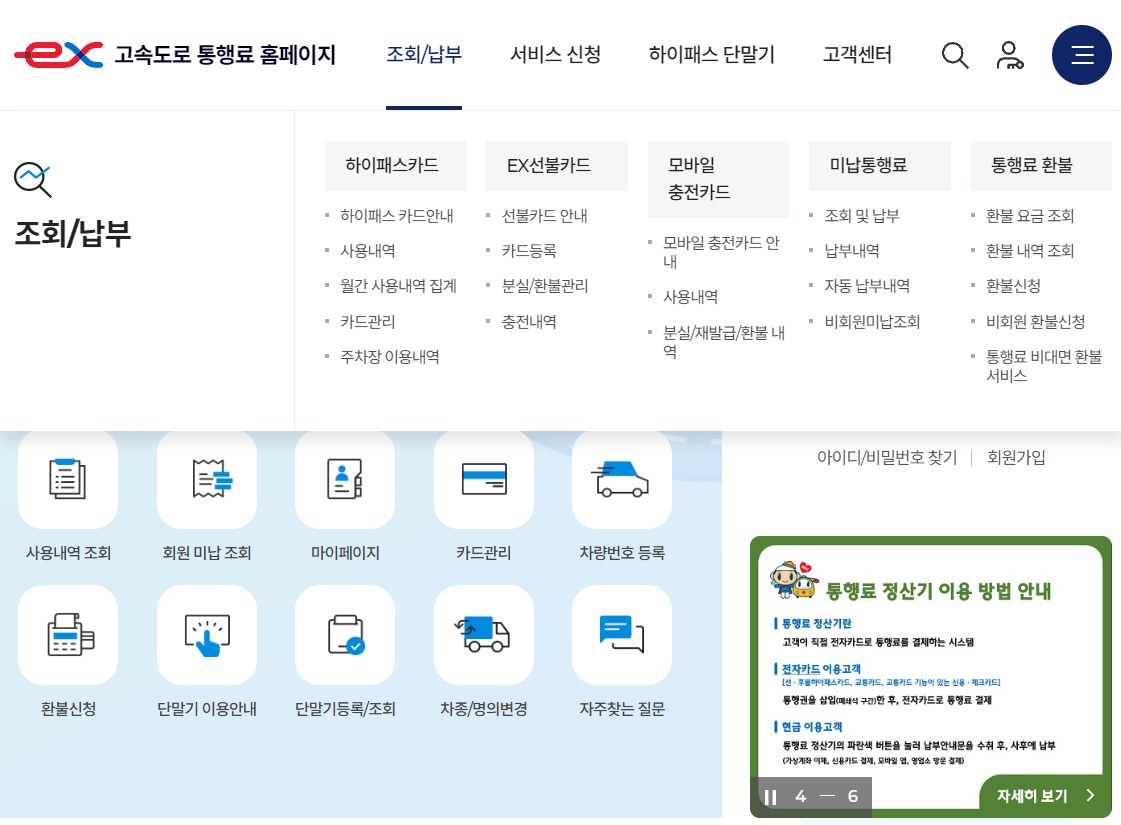Pause the banner slideshow
The image size is (1121, 825).
pyautogui.click(x=771, y=796)
